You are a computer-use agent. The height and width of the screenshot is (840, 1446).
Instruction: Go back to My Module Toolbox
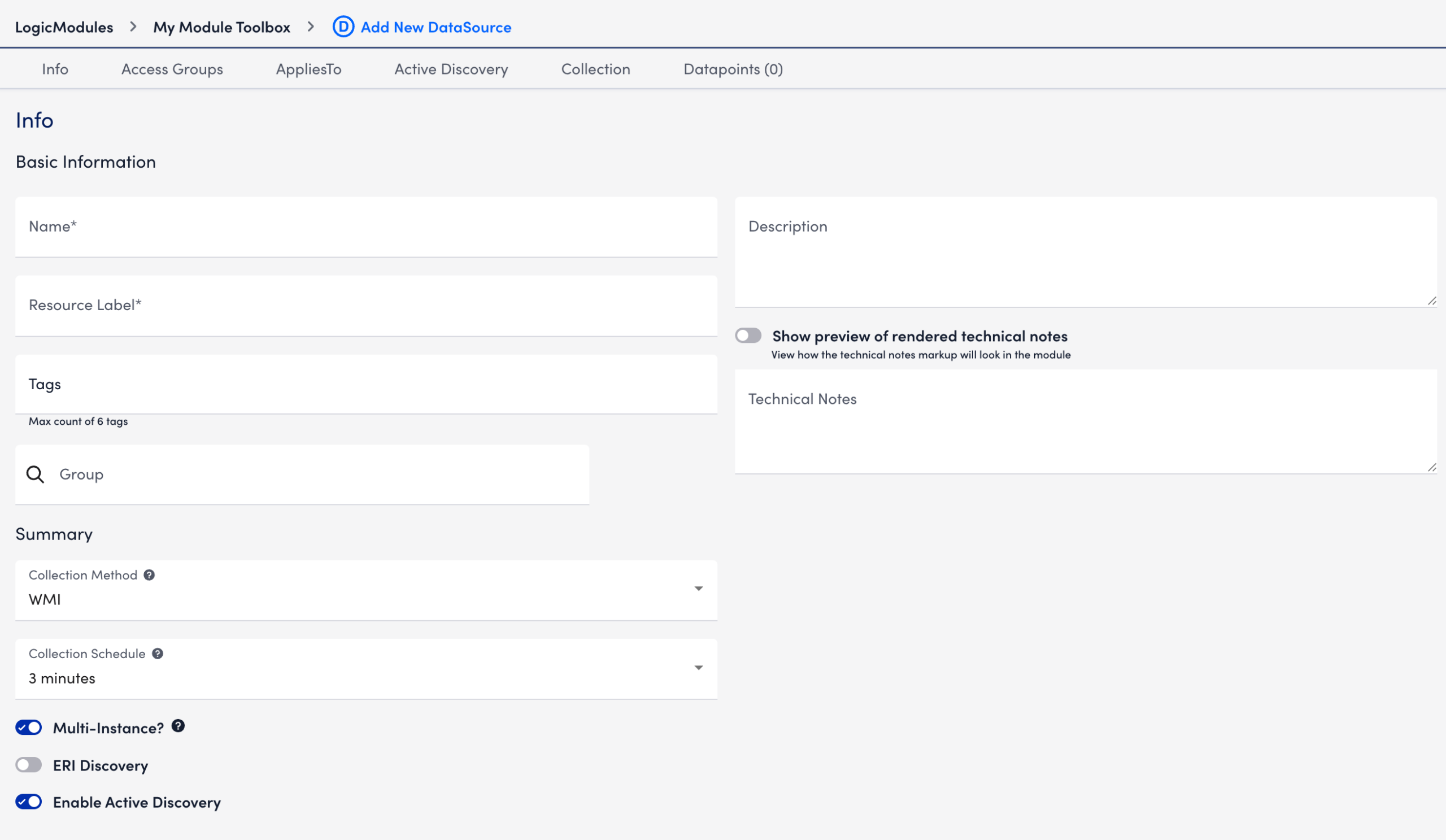pyautogui.click(x=221, y=27)
